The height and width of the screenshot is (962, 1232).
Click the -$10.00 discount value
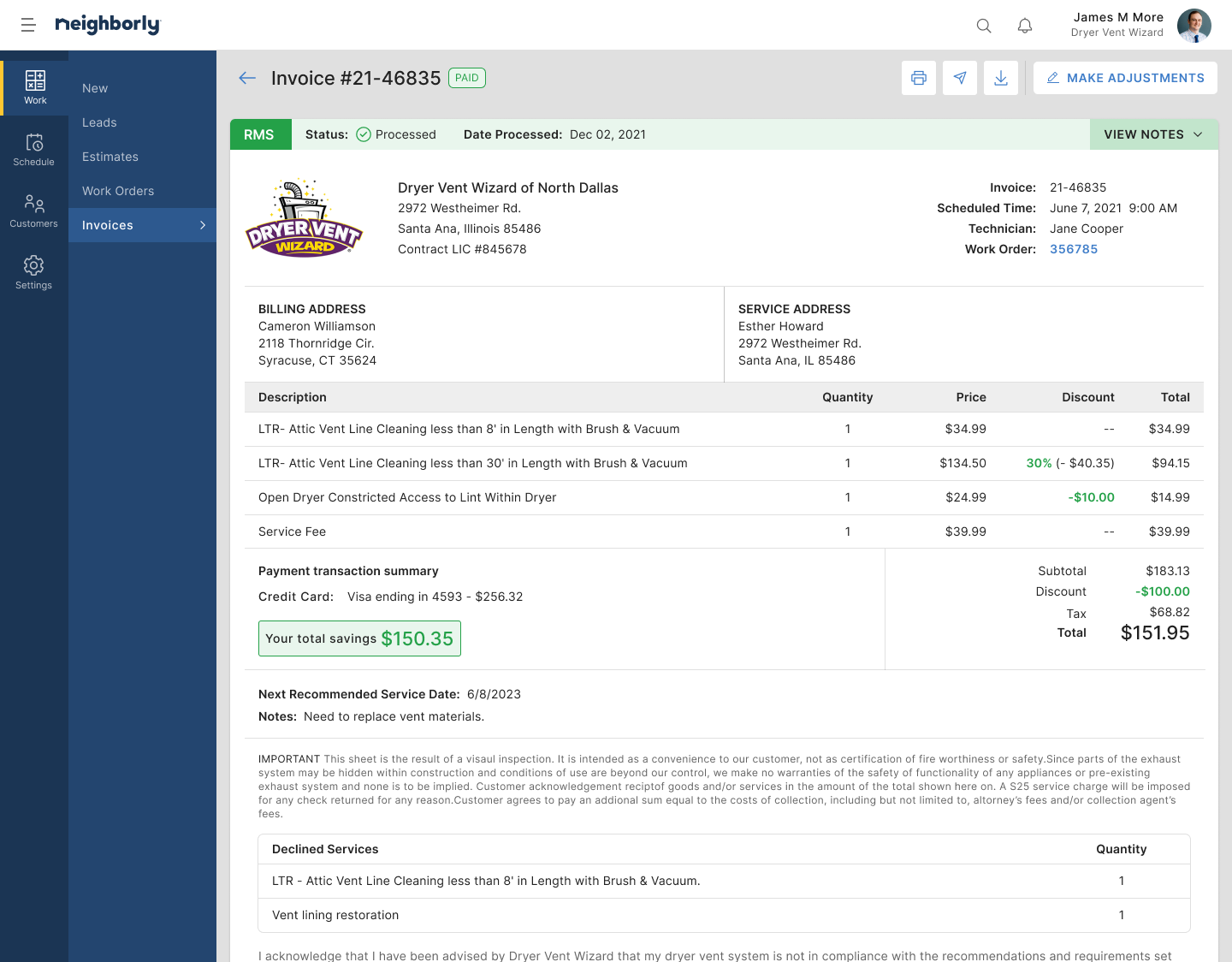[x=1092, y=497]
